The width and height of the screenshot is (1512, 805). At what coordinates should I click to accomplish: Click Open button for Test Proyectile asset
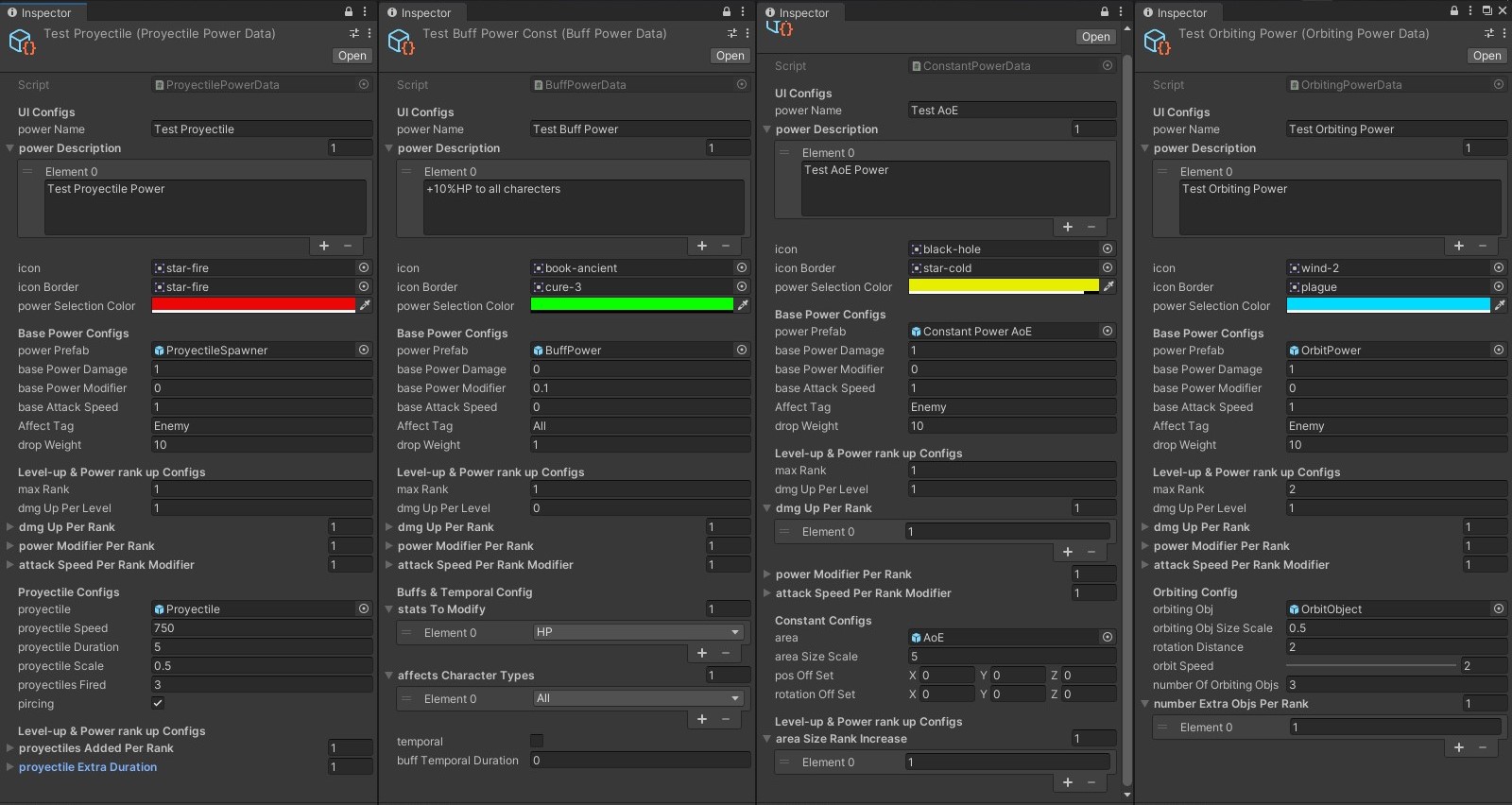pyautogui.click(x=352, y=56)
